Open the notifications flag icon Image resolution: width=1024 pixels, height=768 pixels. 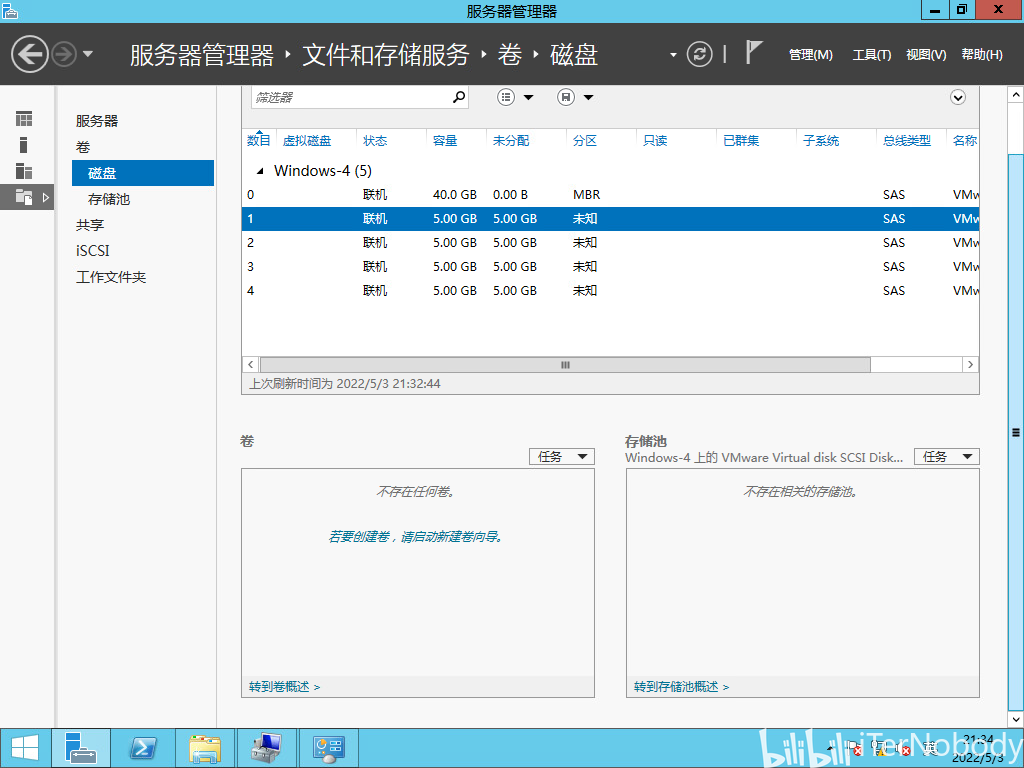pyautogui.click(x=754, y=52)
